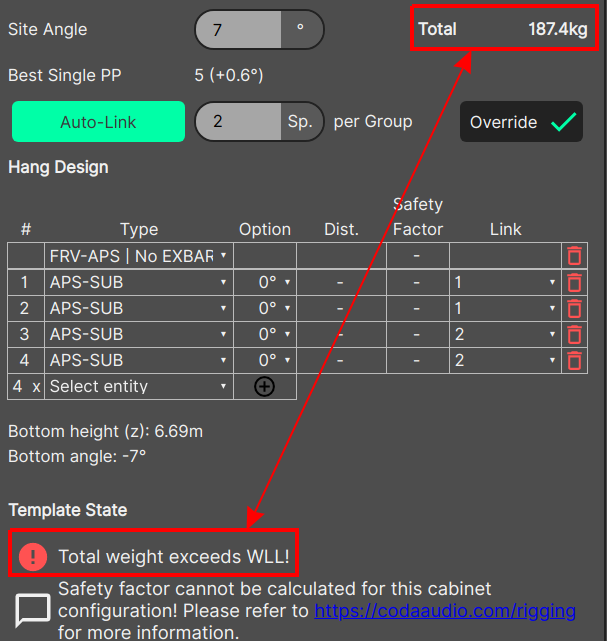Open the Select entity dropdown
This screenshot has width=607, height=641.
click(x=139, y=386)
